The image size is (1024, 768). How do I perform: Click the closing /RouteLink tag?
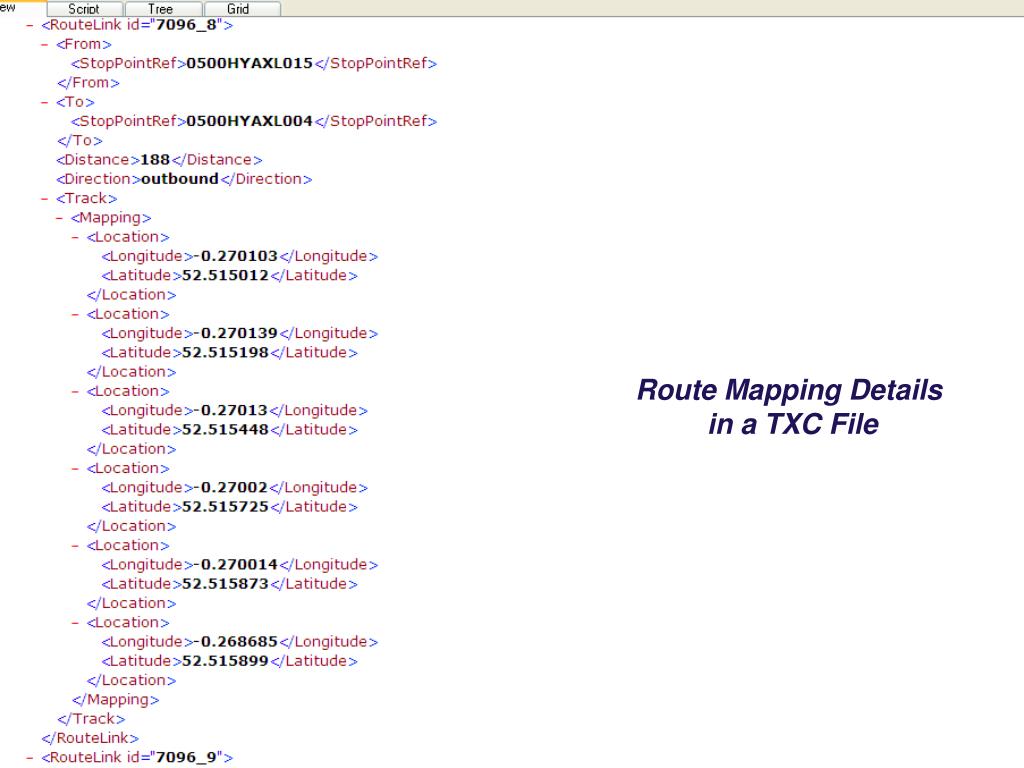coord(90,738)
